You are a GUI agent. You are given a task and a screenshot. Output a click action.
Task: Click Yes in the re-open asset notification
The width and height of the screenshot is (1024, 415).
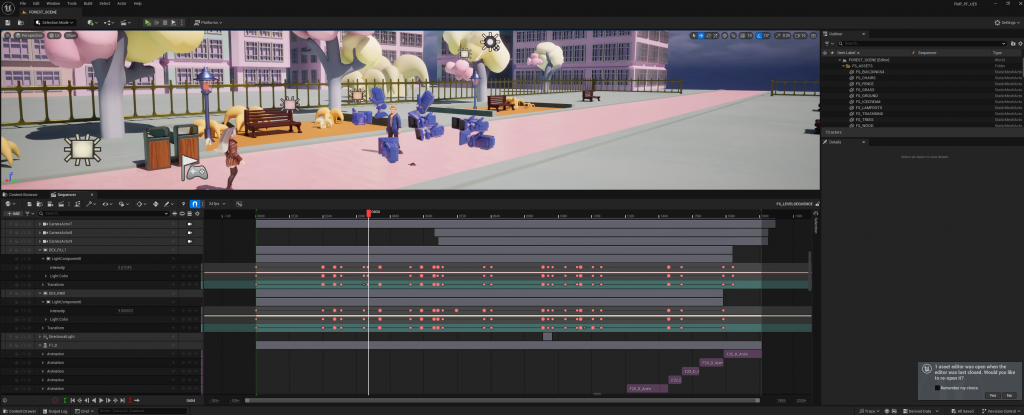[992, 396]
